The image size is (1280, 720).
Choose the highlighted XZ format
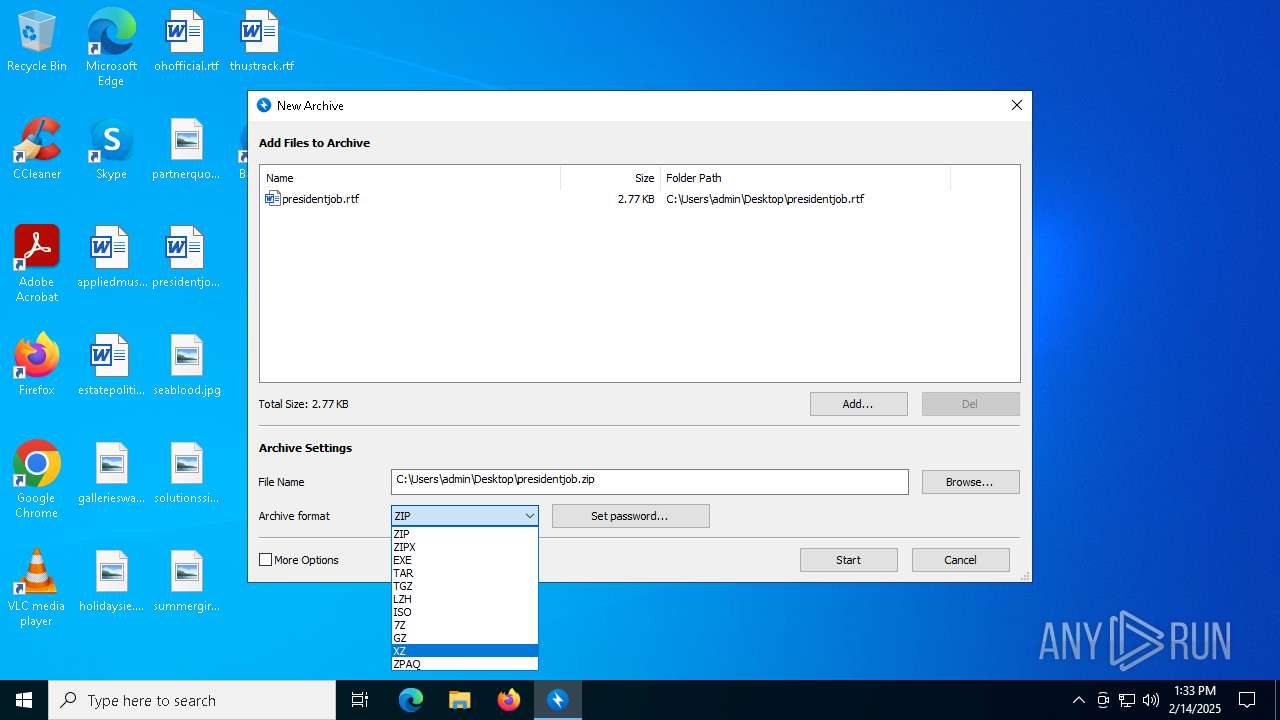(x=465, y=651)
